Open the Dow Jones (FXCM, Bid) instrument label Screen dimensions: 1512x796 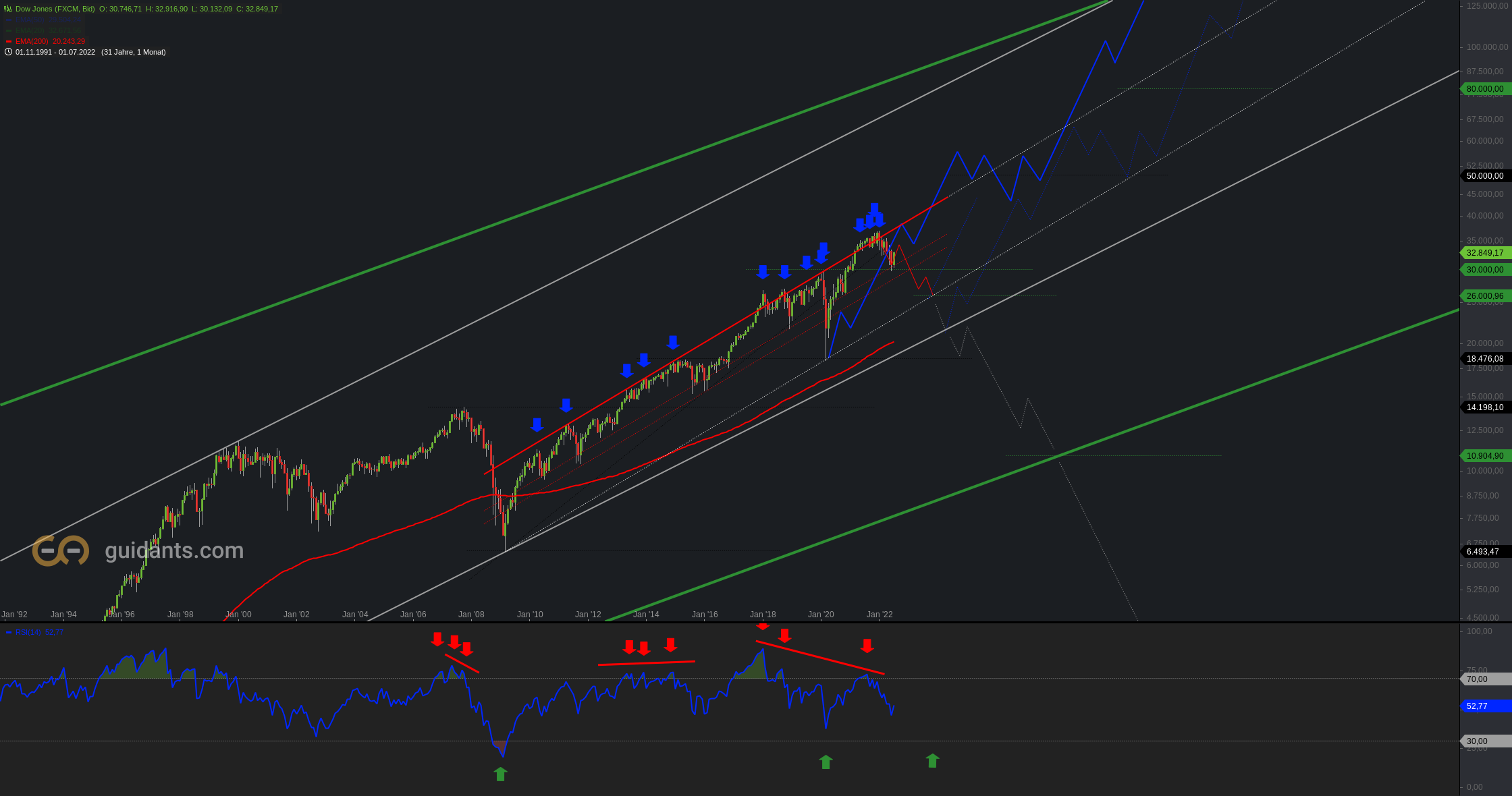coord(55,9)
